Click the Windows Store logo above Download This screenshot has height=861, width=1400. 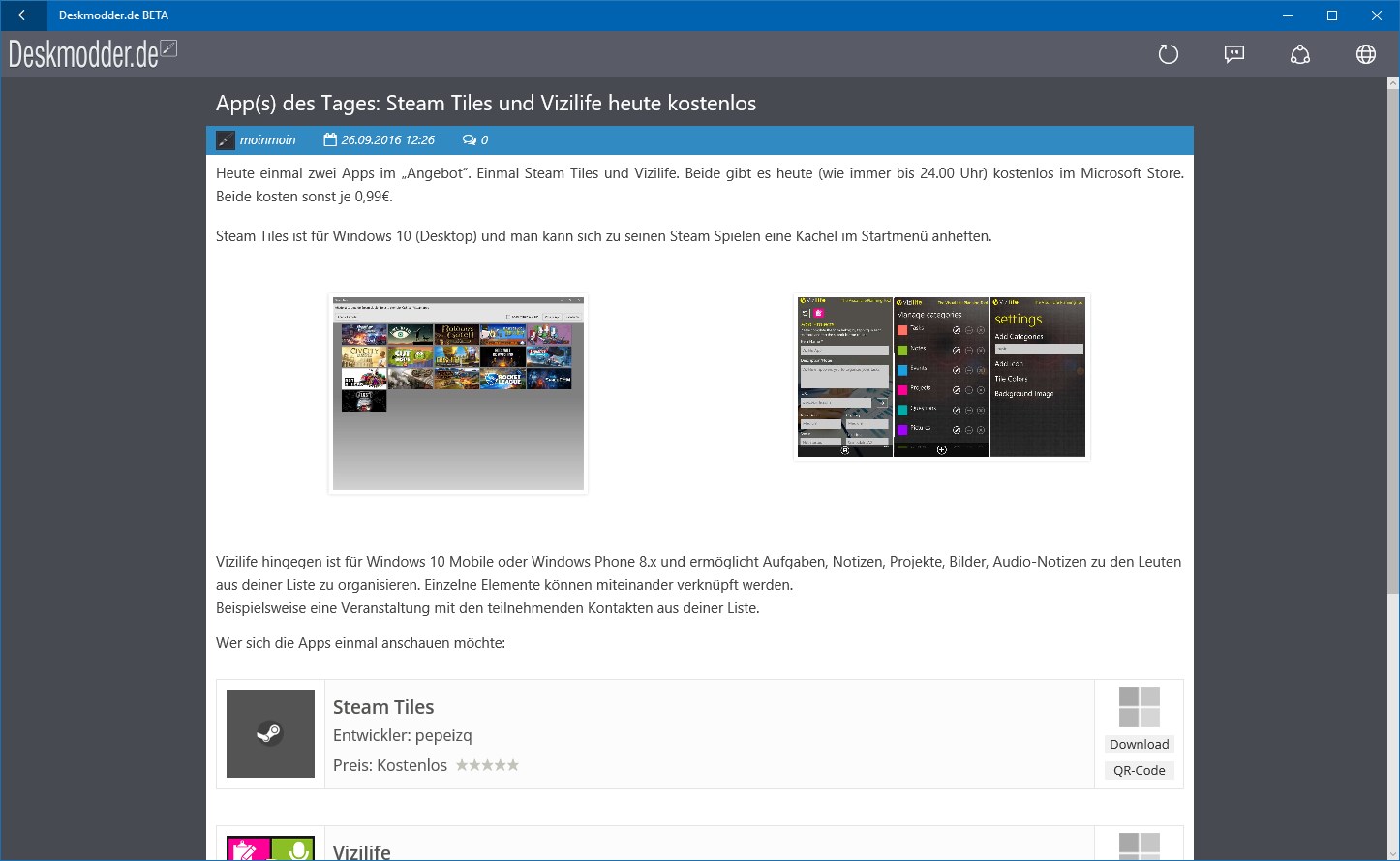click(1140, 707)
